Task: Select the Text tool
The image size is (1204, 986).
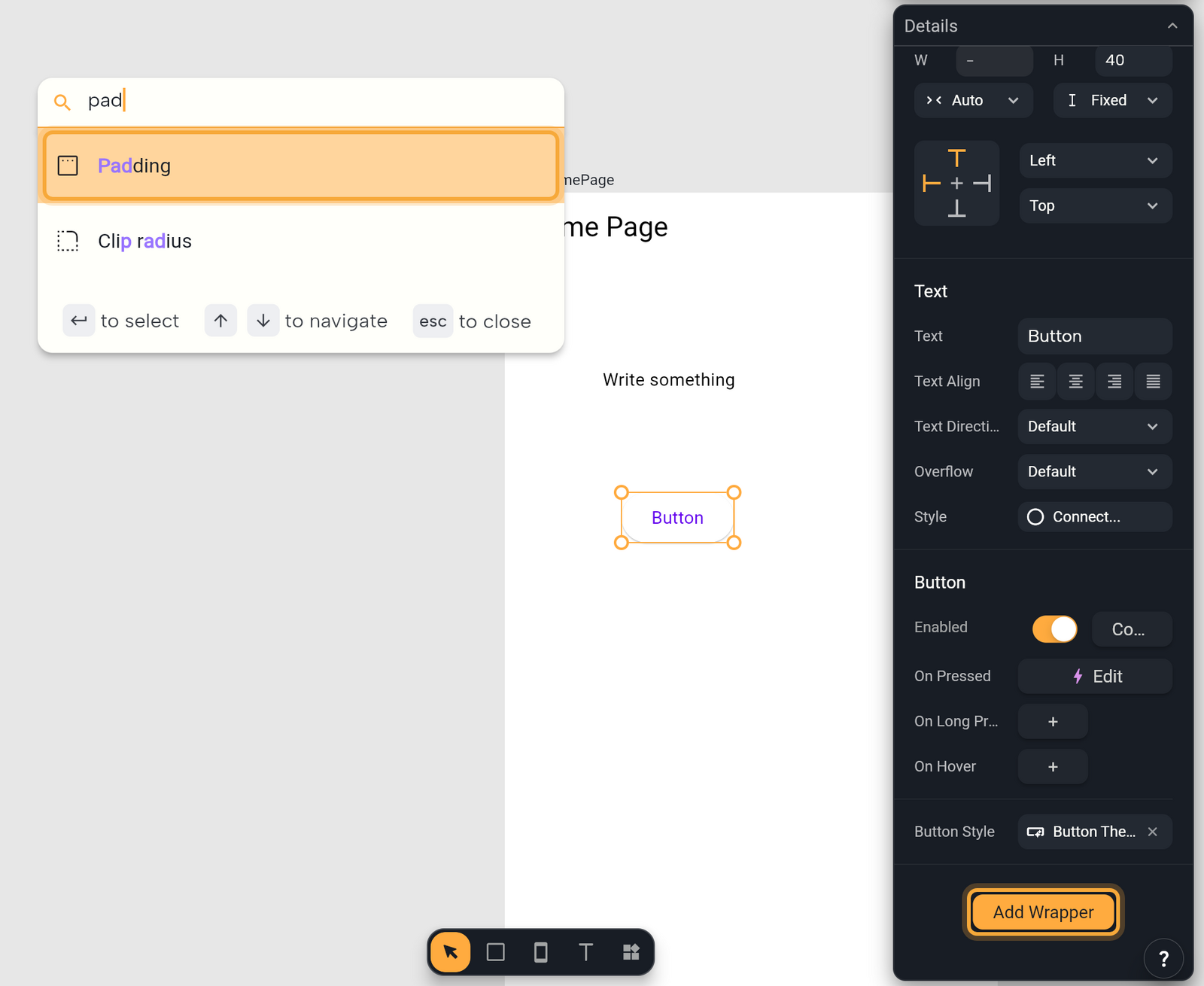Action: coord(586,952)
